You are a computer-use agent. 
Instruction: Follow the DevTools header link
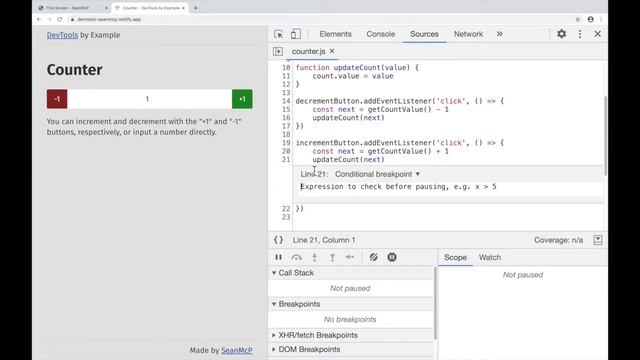coord(62,35)
